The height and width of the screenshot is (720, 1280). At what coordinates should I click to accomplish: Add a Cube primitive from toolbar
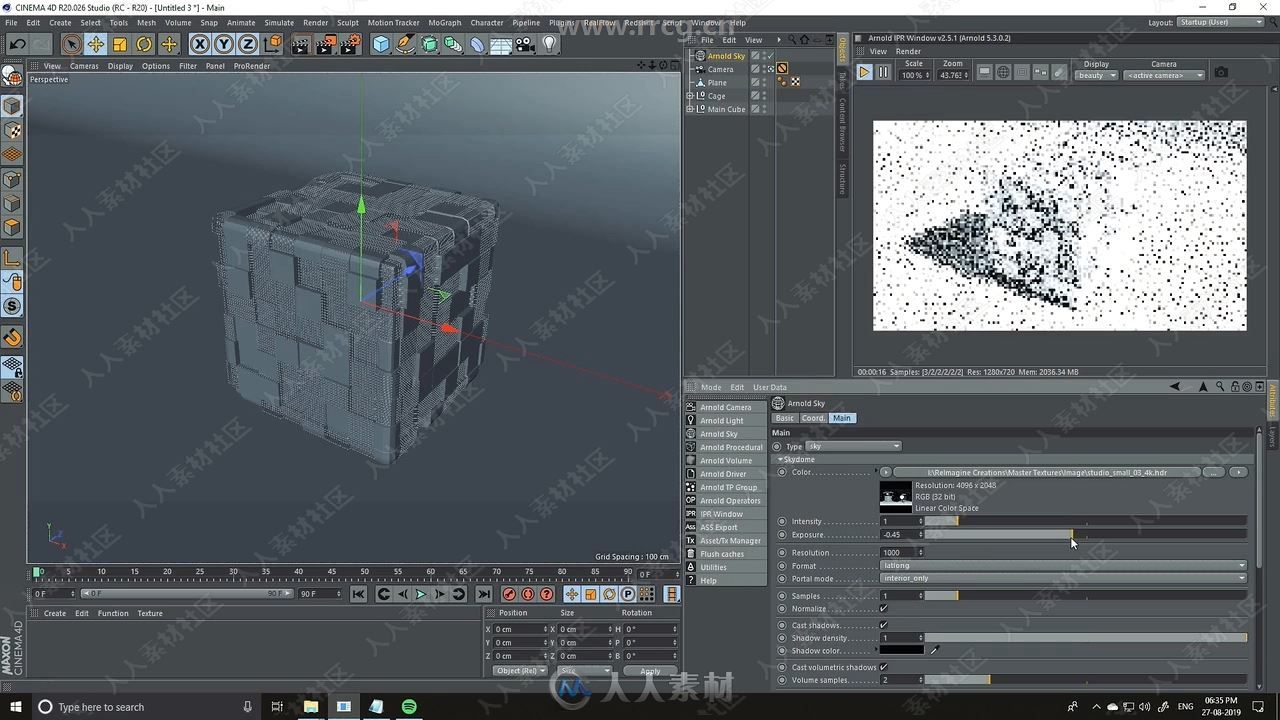coord(381,44)
